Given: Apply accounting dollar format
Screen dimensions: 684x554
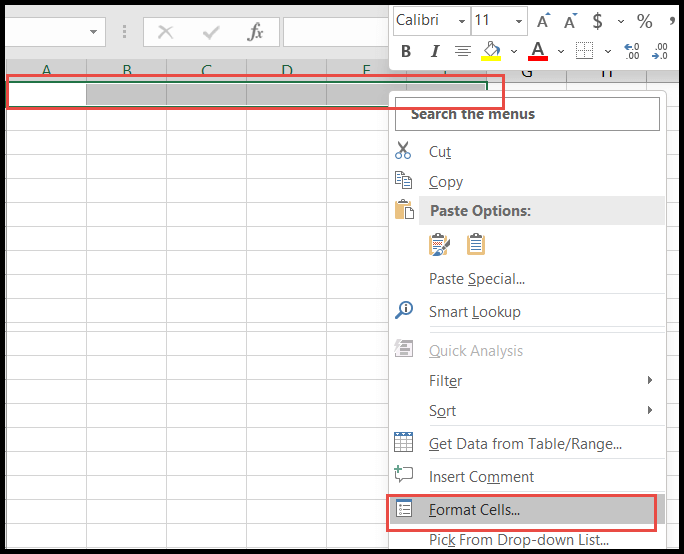Looking at the screenshot, I should click(598, 21).
